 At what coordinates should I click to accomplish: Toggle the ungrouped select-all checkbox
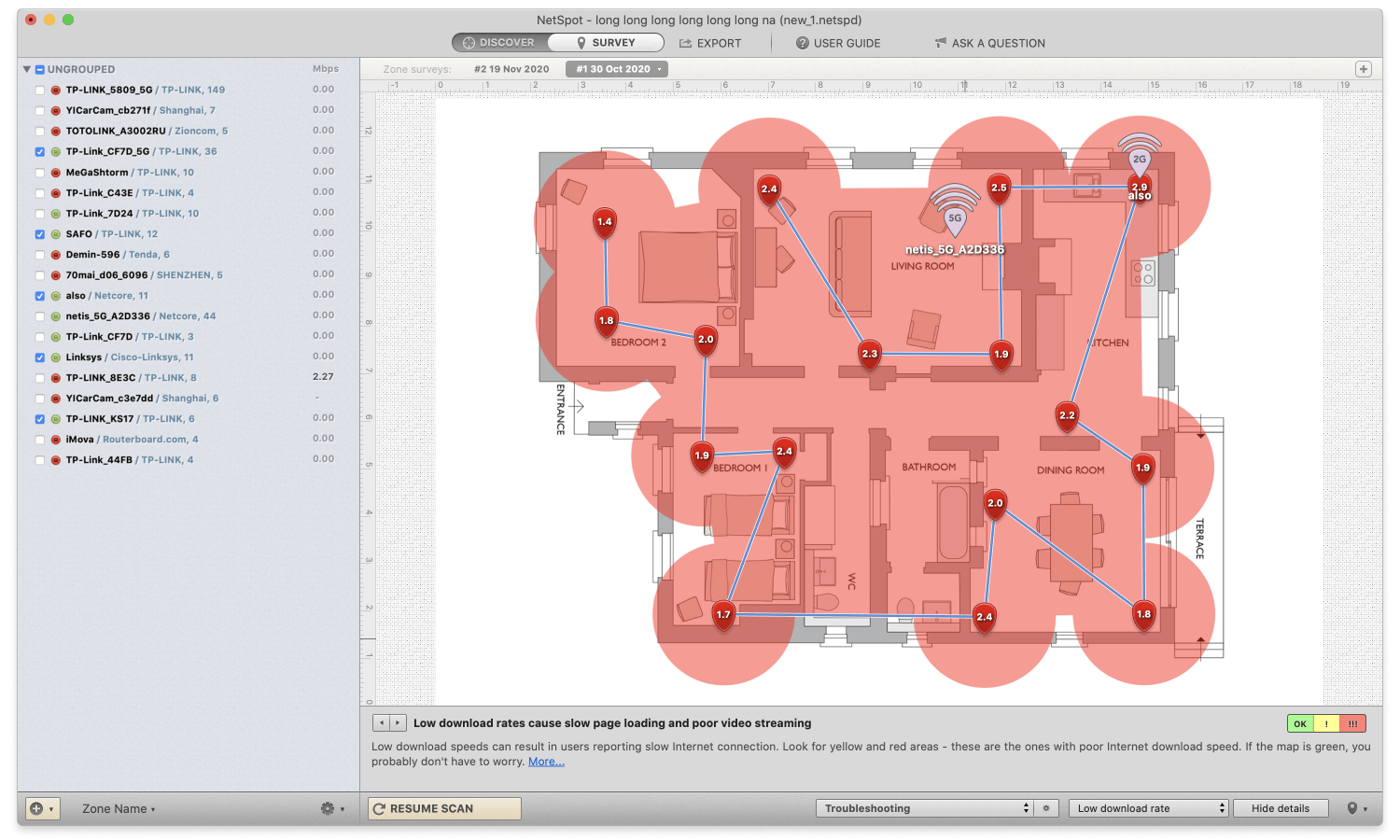click(40, 70)
